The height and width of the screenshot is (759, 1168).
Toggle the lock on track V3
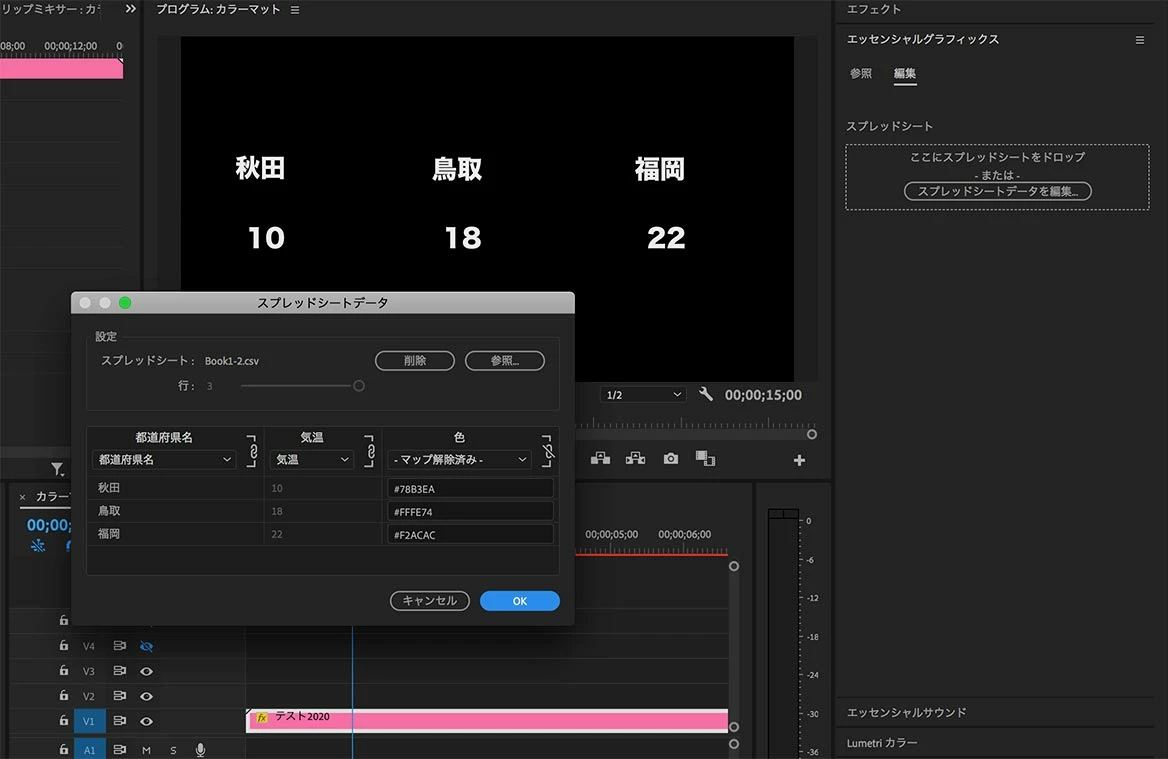tap(64, 670)
